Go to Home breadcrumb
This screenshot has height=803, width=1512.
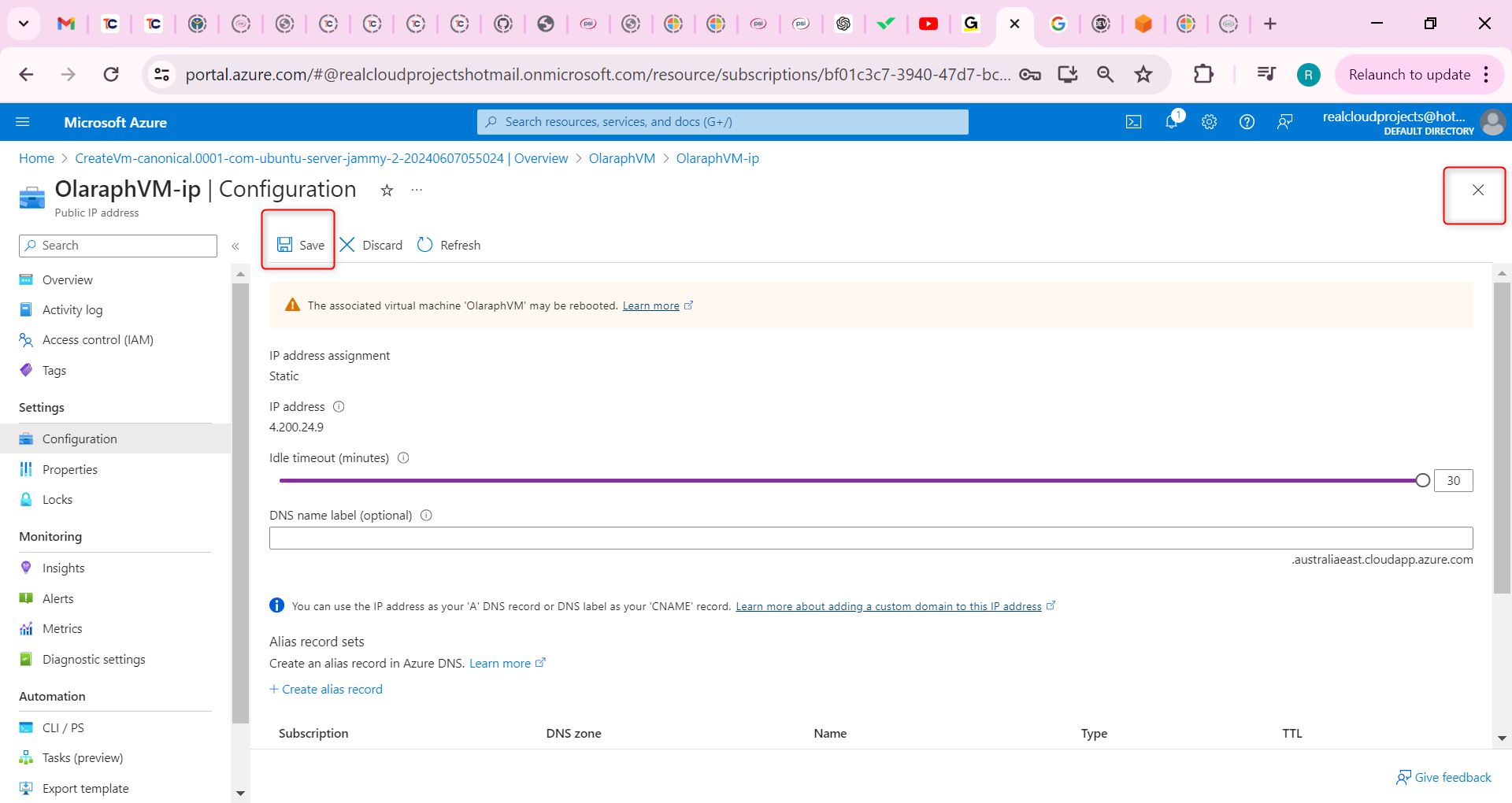pos(36,158)
